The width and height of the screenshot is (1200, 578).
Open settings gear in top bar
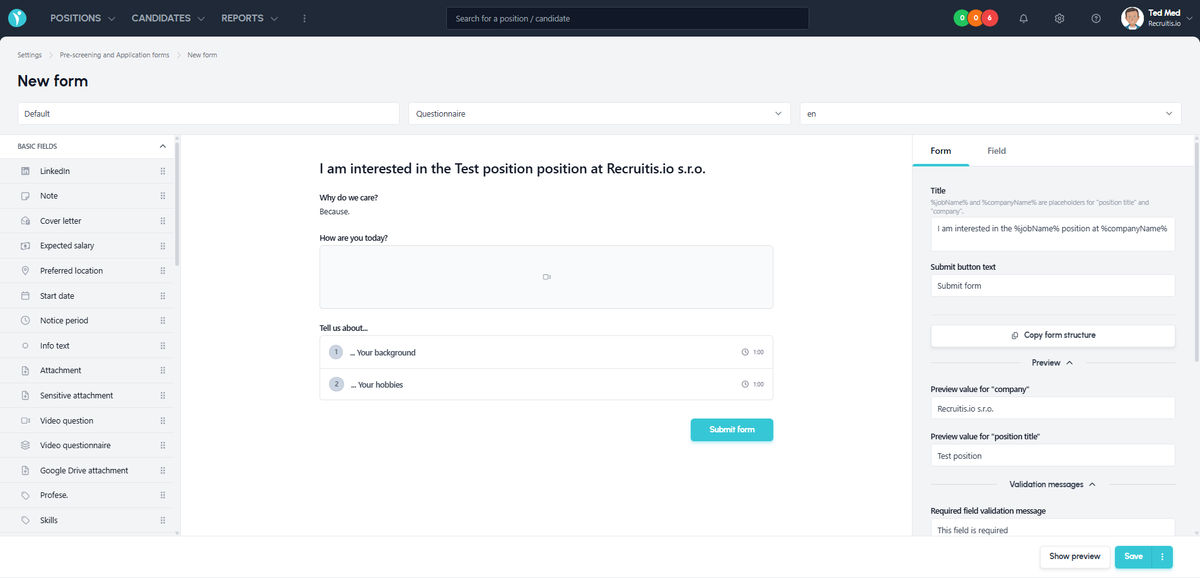click(x=1059, y=18)
